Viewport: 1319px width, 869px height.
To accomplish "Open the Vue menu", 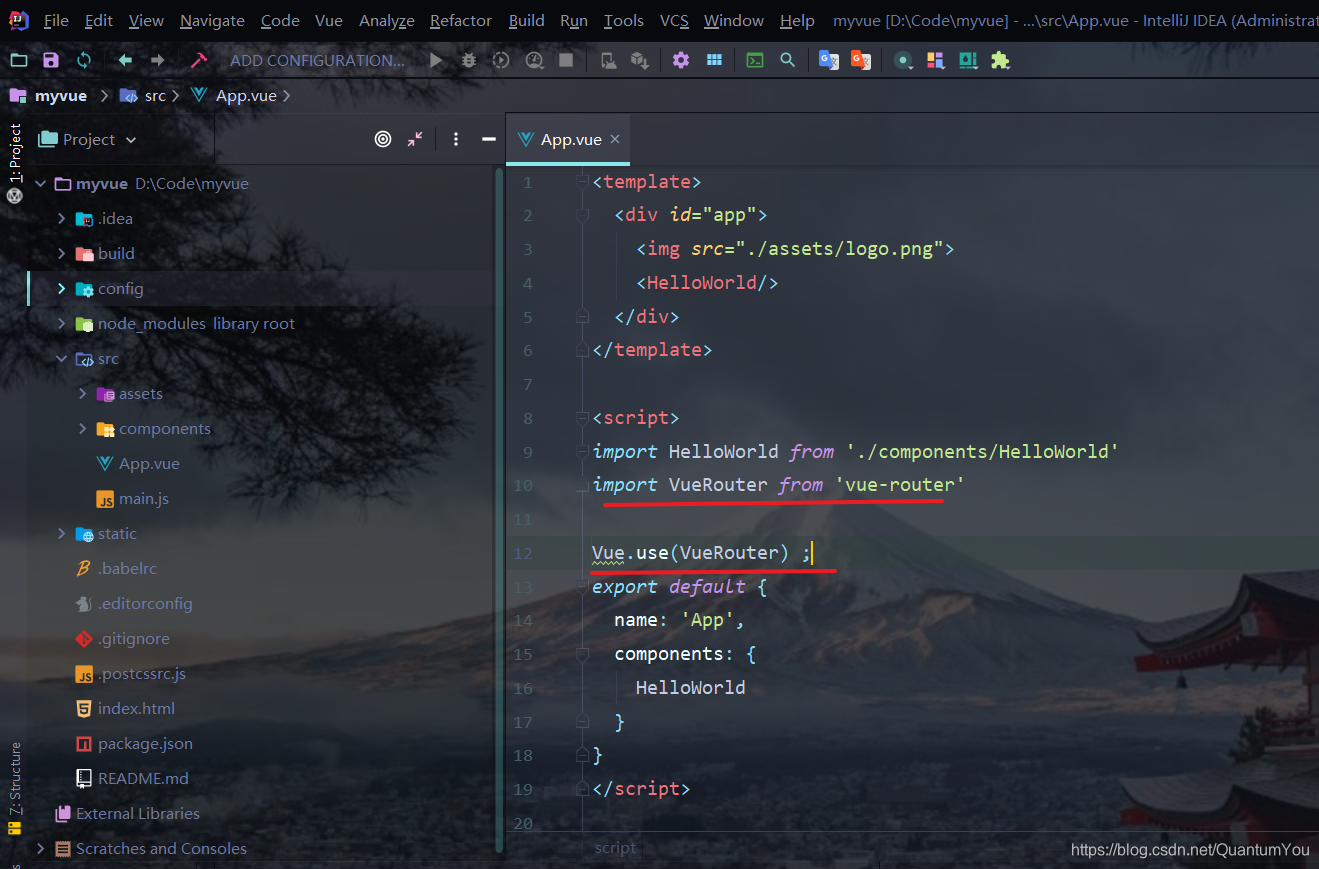I will 329,20.
